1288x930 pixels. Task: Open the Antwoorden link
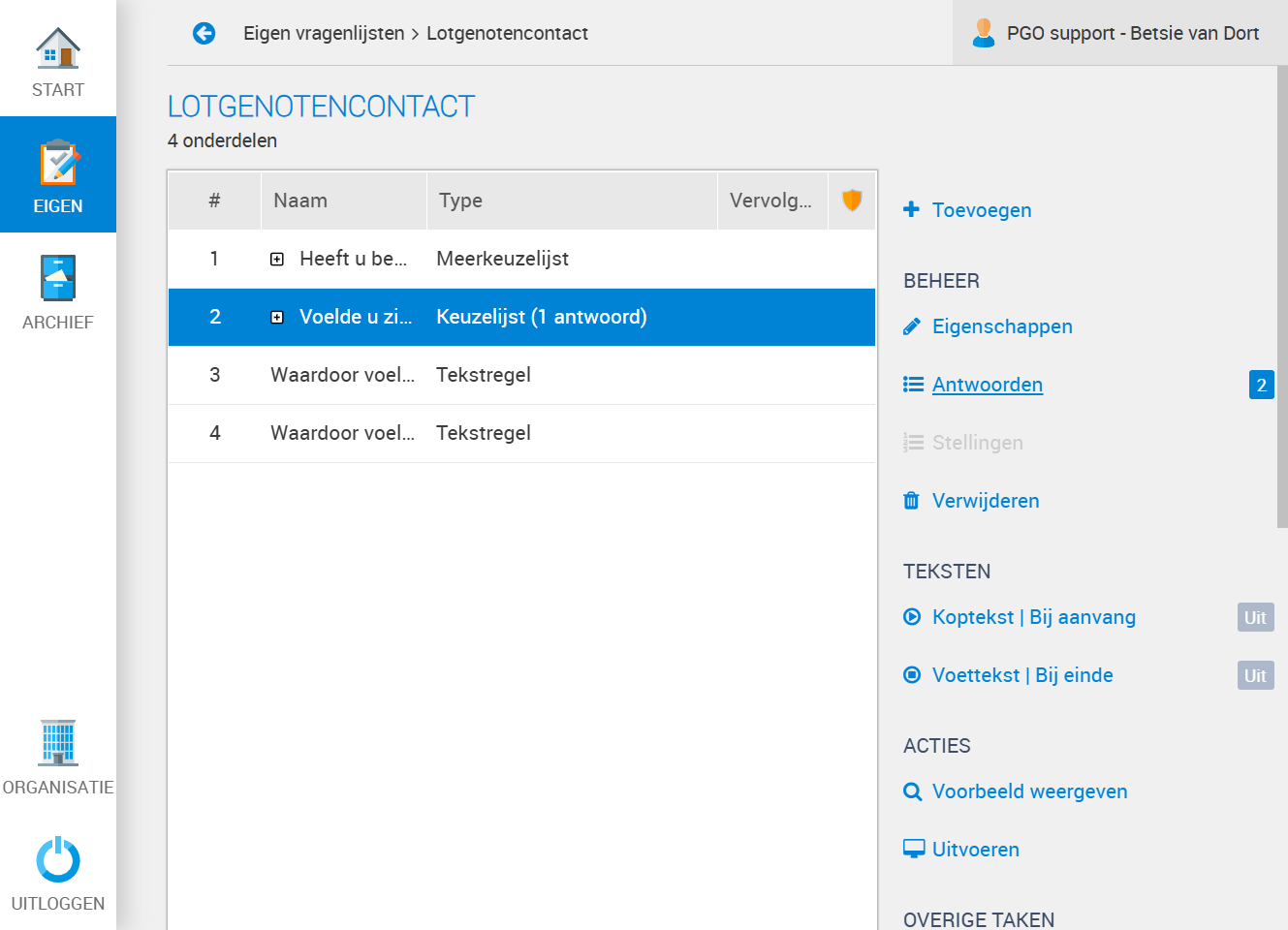(x=988, y=385)
